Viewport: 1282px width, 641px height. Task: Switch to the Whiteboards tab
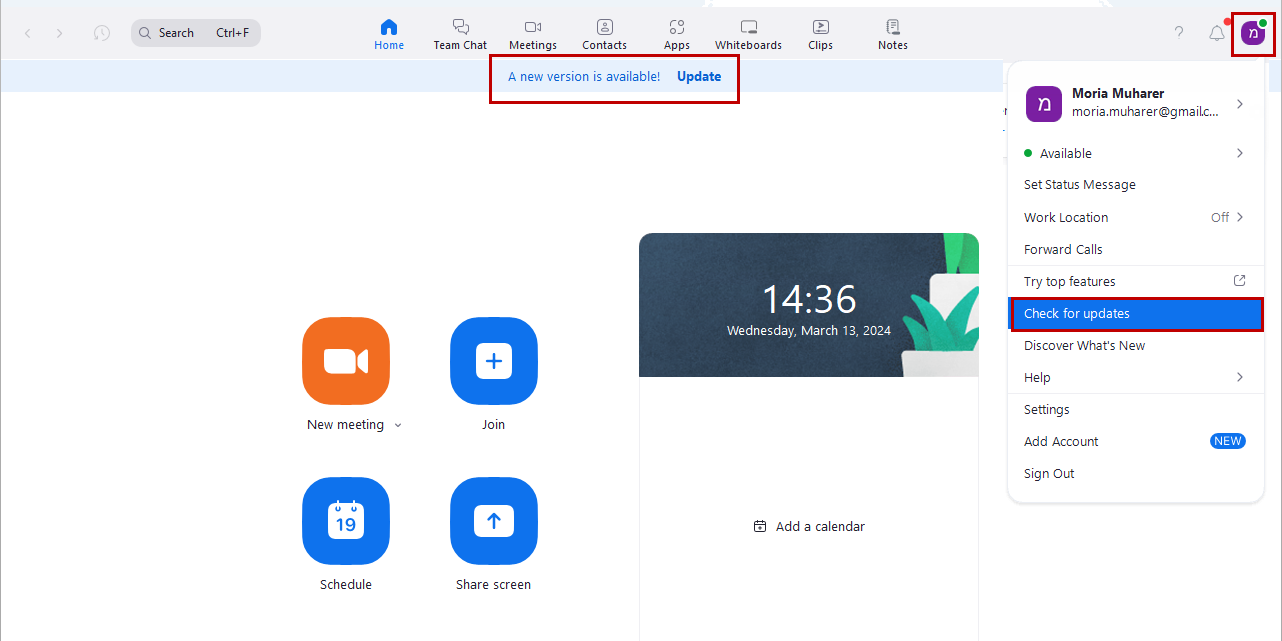[x=748, y=34]
